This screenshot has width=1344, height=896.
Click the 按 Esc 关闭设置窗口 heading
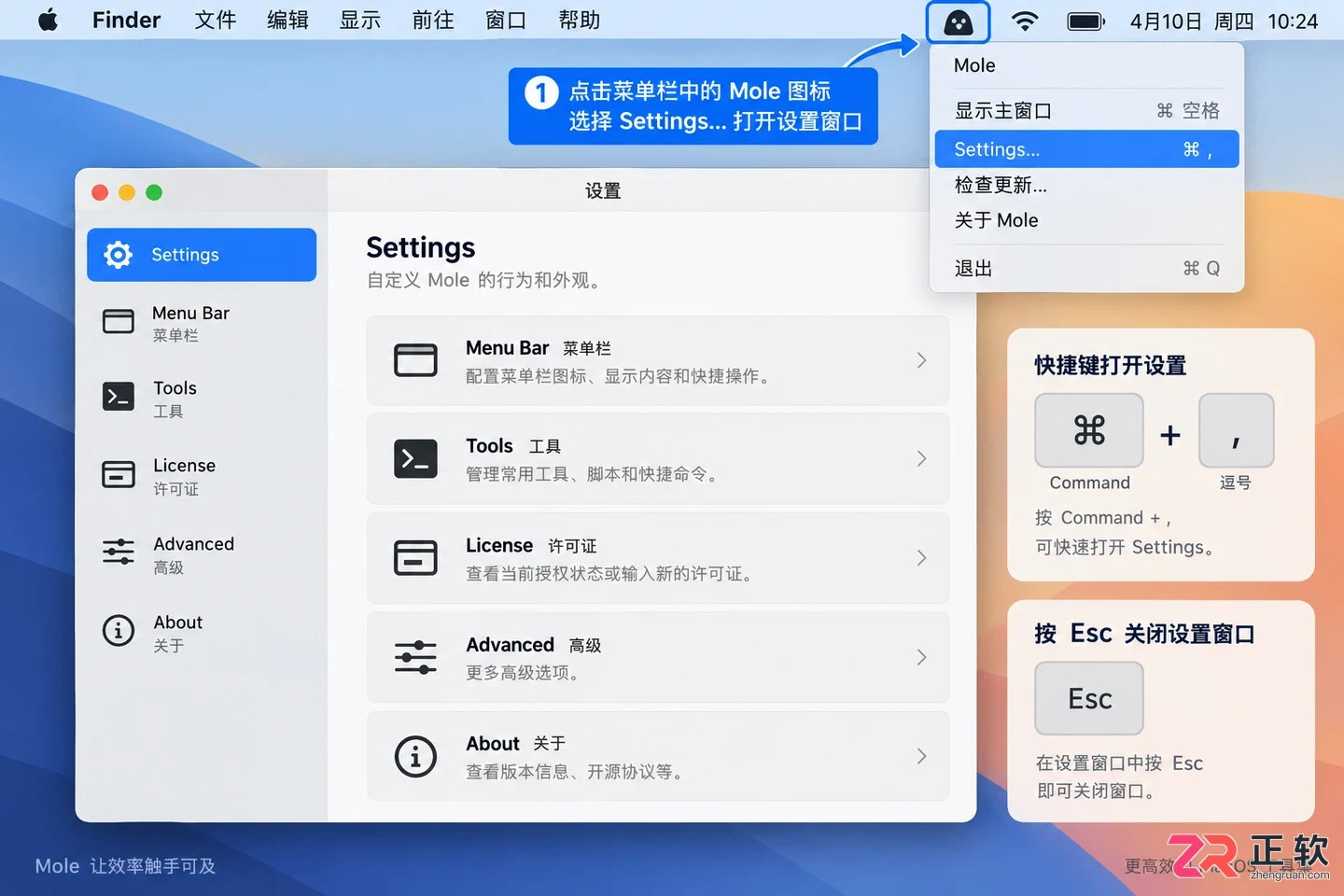(x=1145, y=634)
